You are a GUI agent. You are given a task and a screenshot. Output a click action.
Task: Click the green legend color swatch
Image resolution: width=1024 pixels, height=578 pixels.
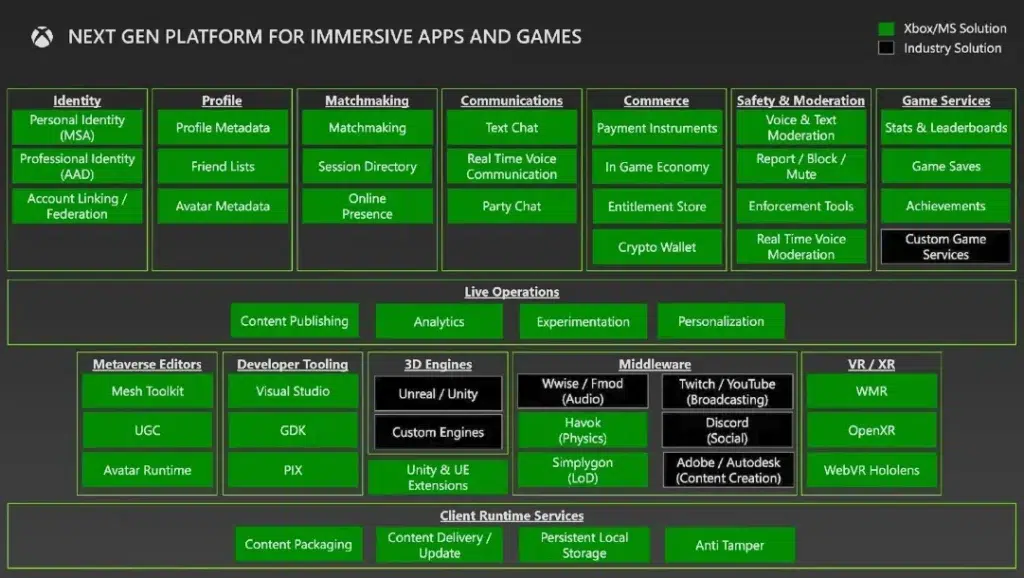pyautogui.click(x=885, y=28)
